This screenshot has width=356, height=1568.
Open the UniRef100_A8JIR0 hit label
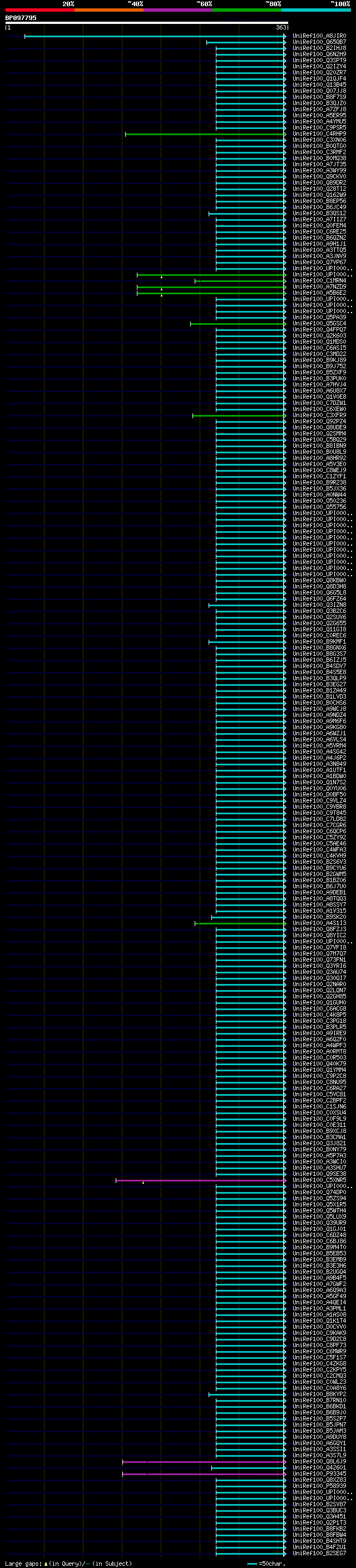point(319,36)
